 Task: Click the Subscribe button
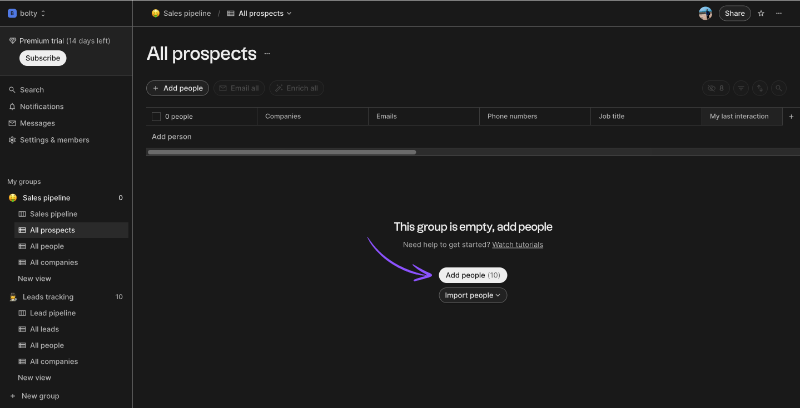43,58
